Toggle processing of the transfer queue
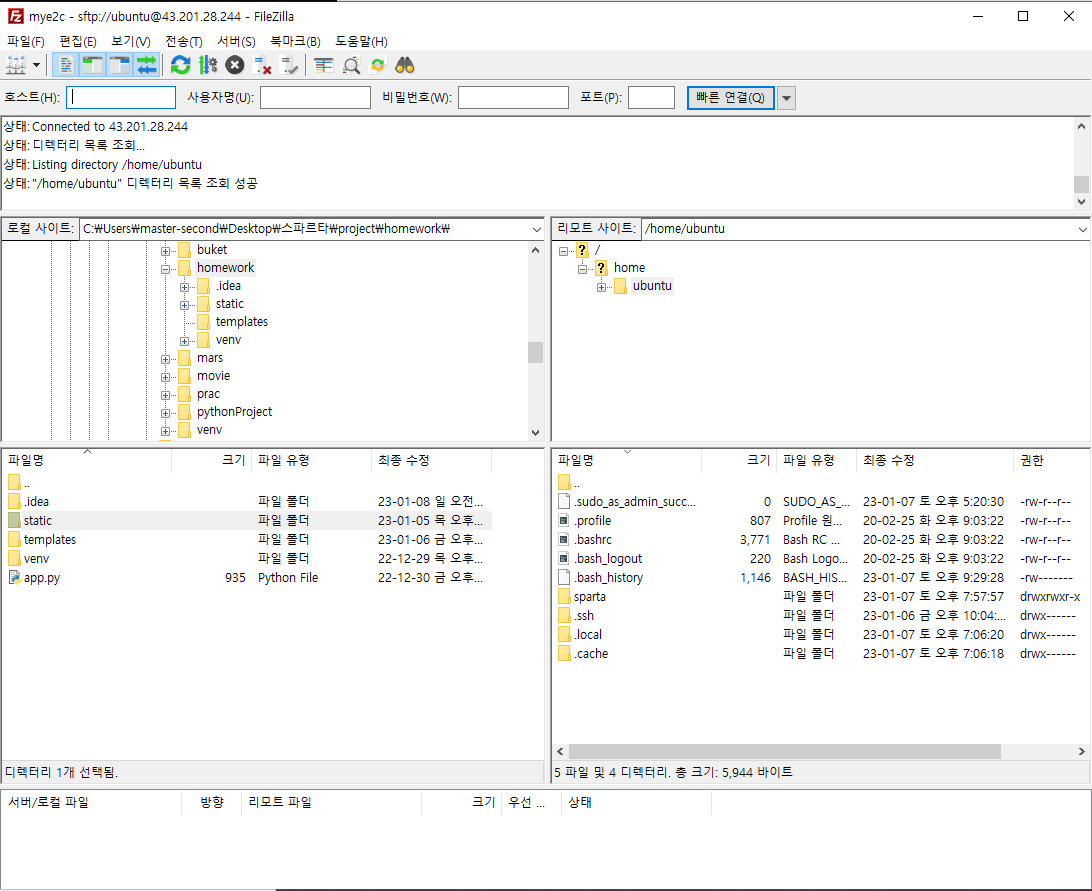 point(208,65)
